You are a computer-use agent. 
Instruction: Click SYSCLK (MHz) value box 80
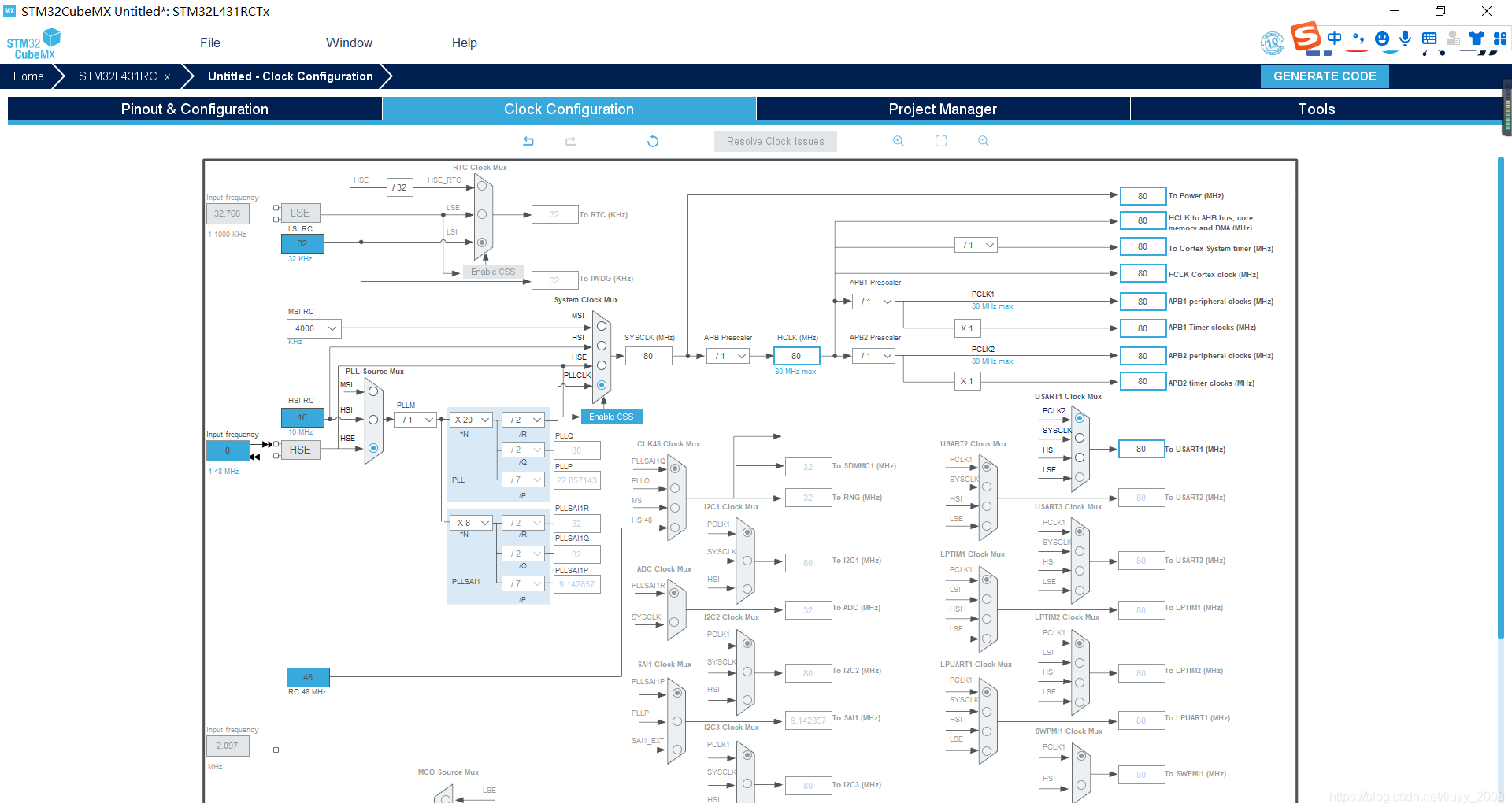click(x=648, y=356)
